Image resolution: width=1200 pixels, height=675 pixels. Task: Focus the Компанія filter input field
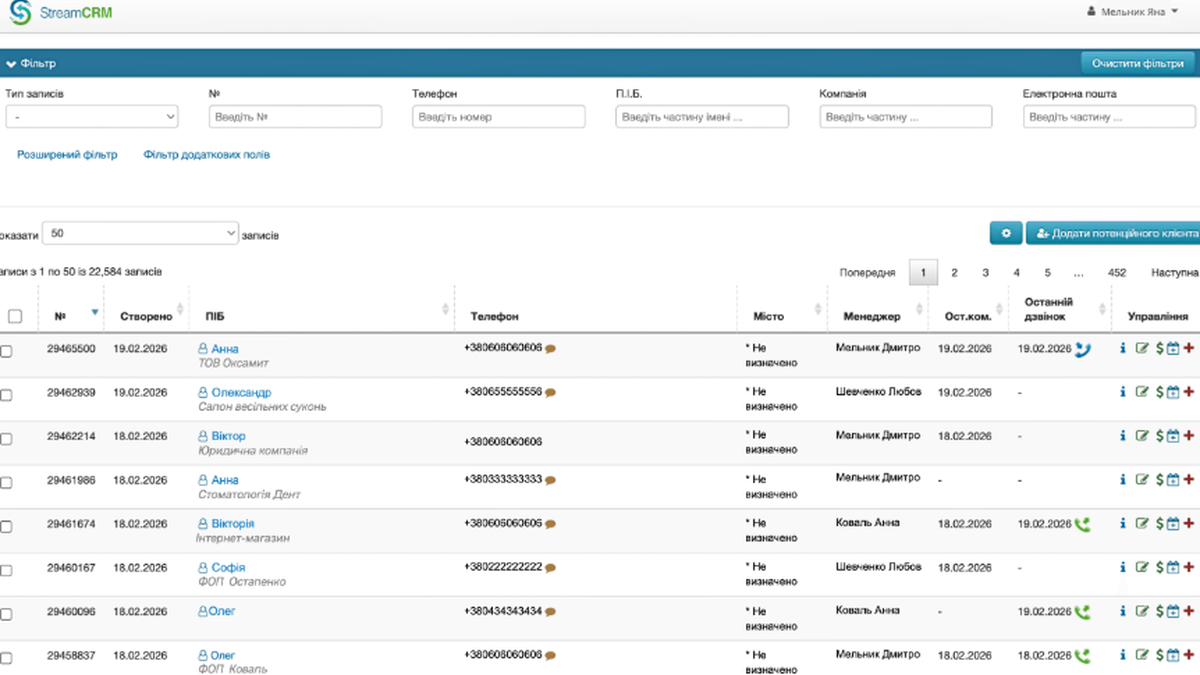[906, 117]
